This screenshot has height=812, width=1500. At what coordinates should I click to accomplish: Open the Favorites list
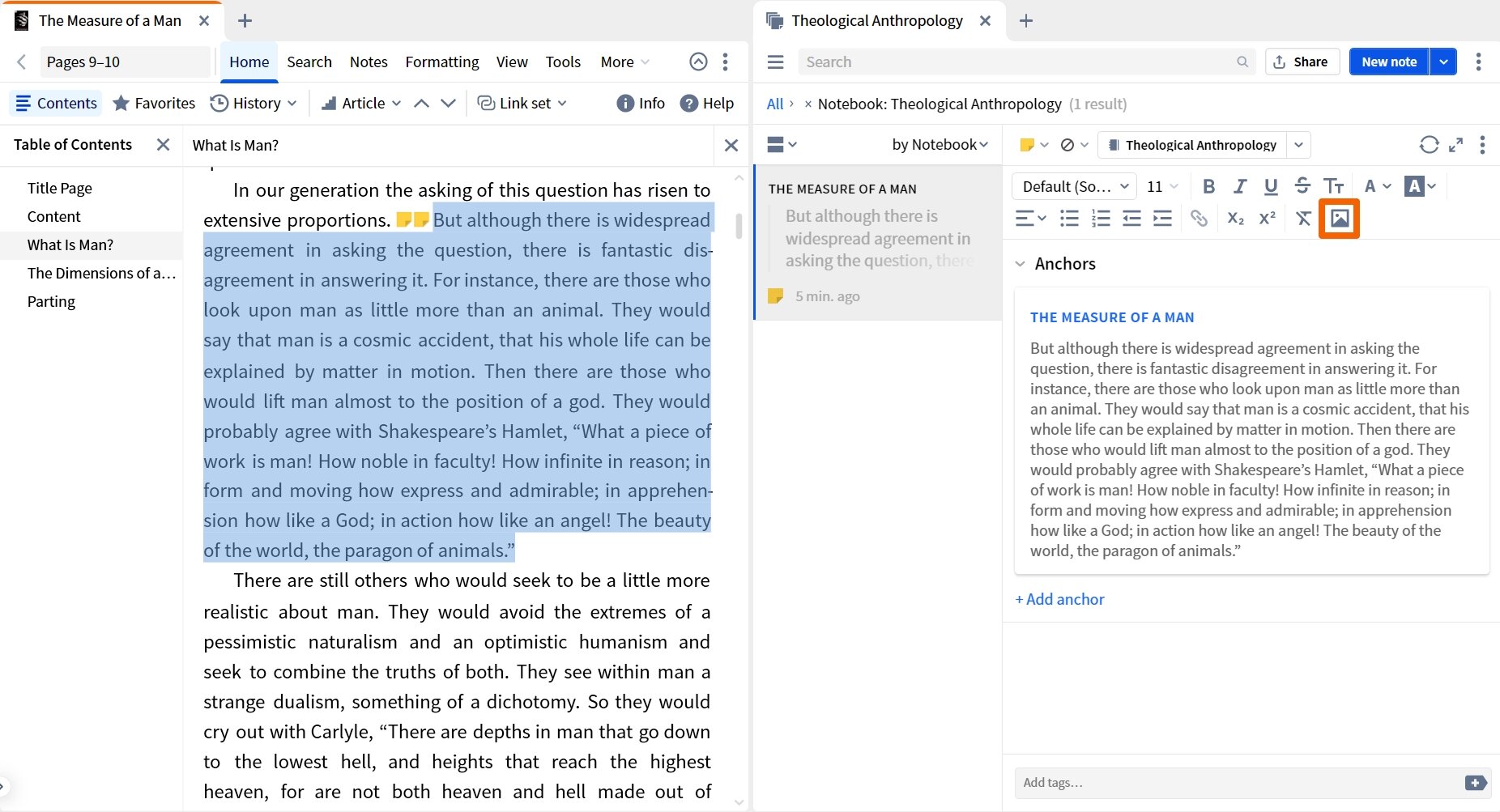(x=154, y=103)
